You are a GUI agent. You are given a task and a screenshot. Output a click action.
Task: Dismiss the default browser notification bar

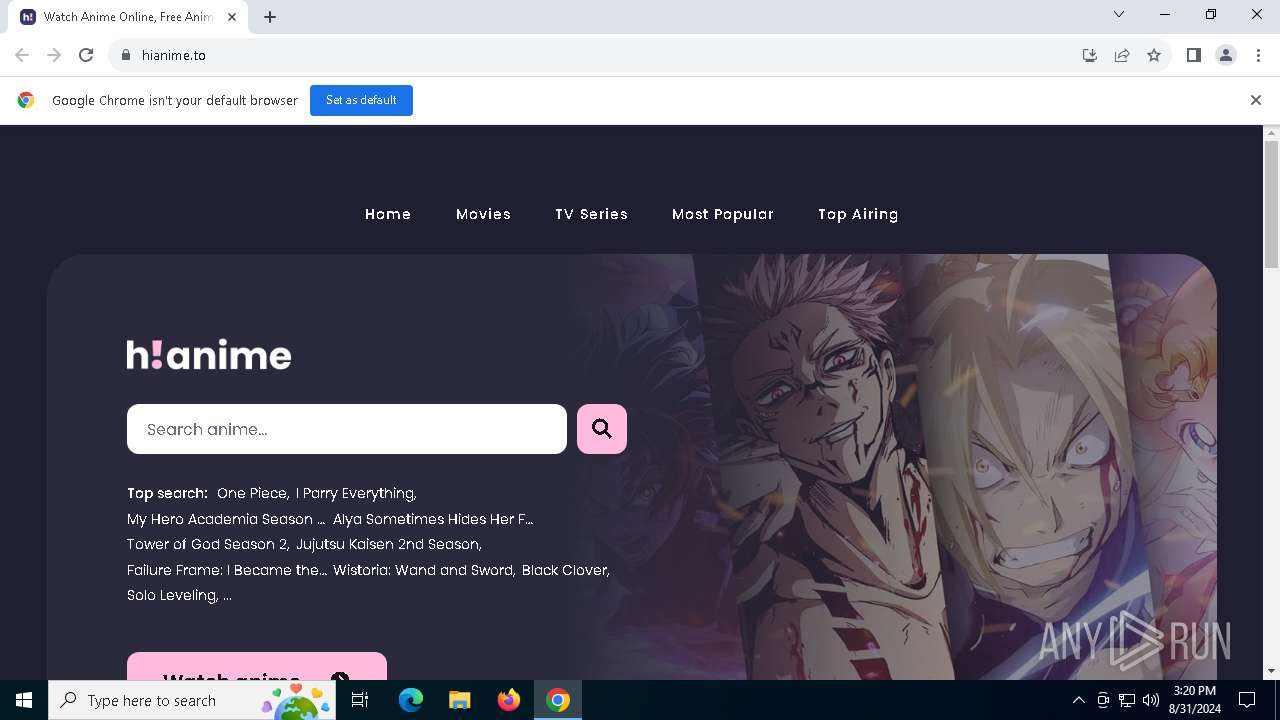click(x=1256, y=100)
